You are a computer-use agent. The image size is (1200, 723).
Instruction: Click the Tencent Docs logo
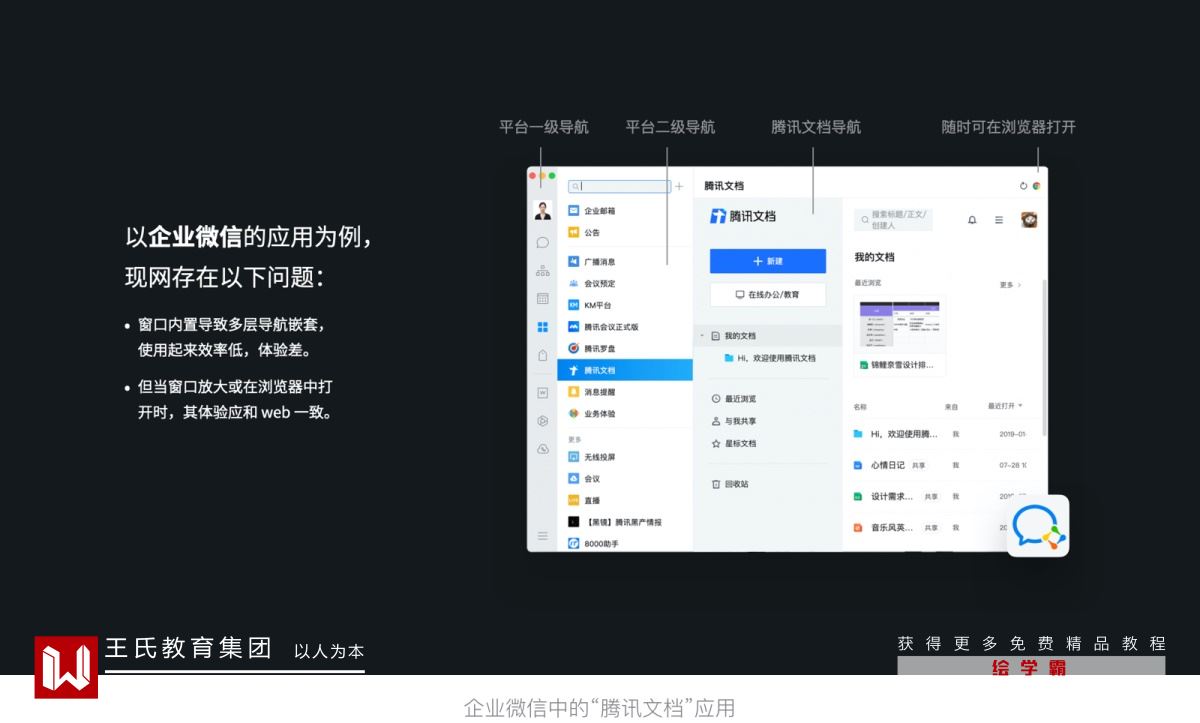[x=743, y=216]
